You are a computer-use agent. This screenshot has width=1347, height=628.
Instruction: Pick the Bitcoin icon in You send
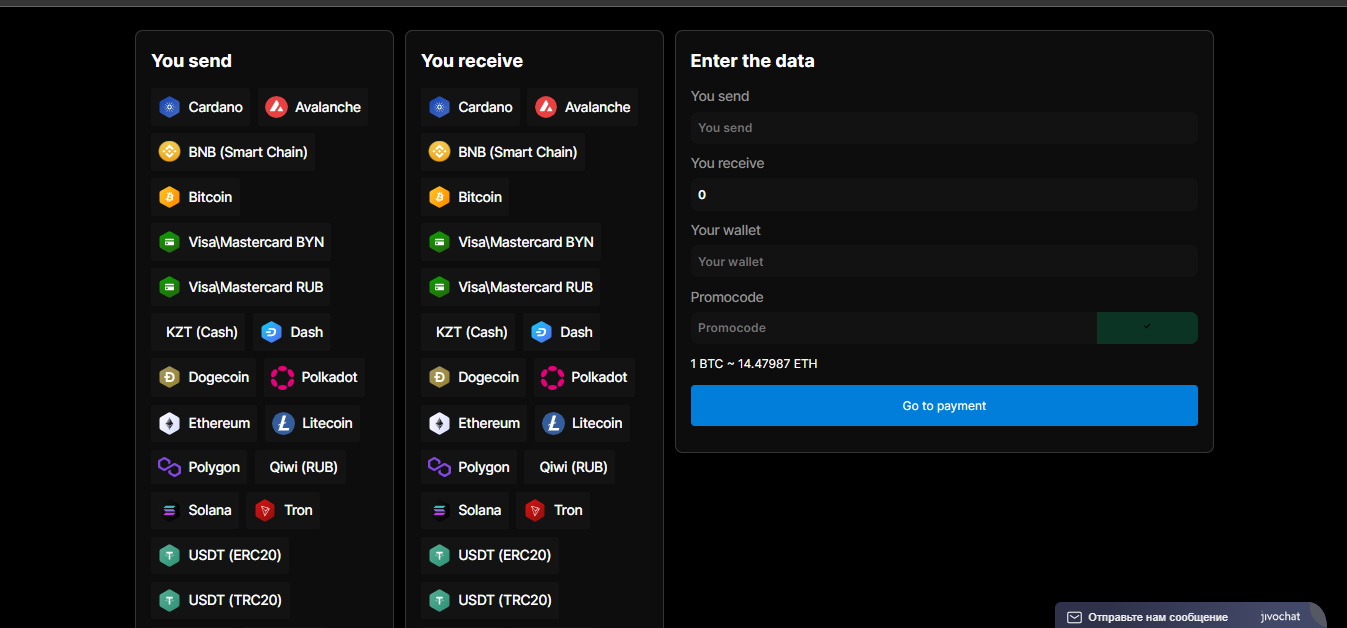click(x=169, y=197)
